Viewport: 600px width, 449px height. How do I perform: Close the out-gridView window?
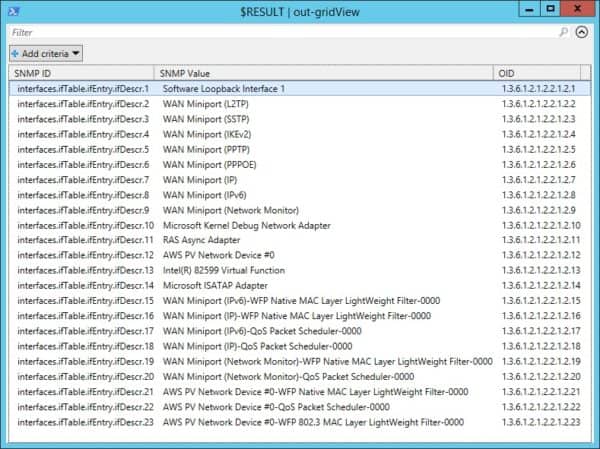click(x=579, y=8)
